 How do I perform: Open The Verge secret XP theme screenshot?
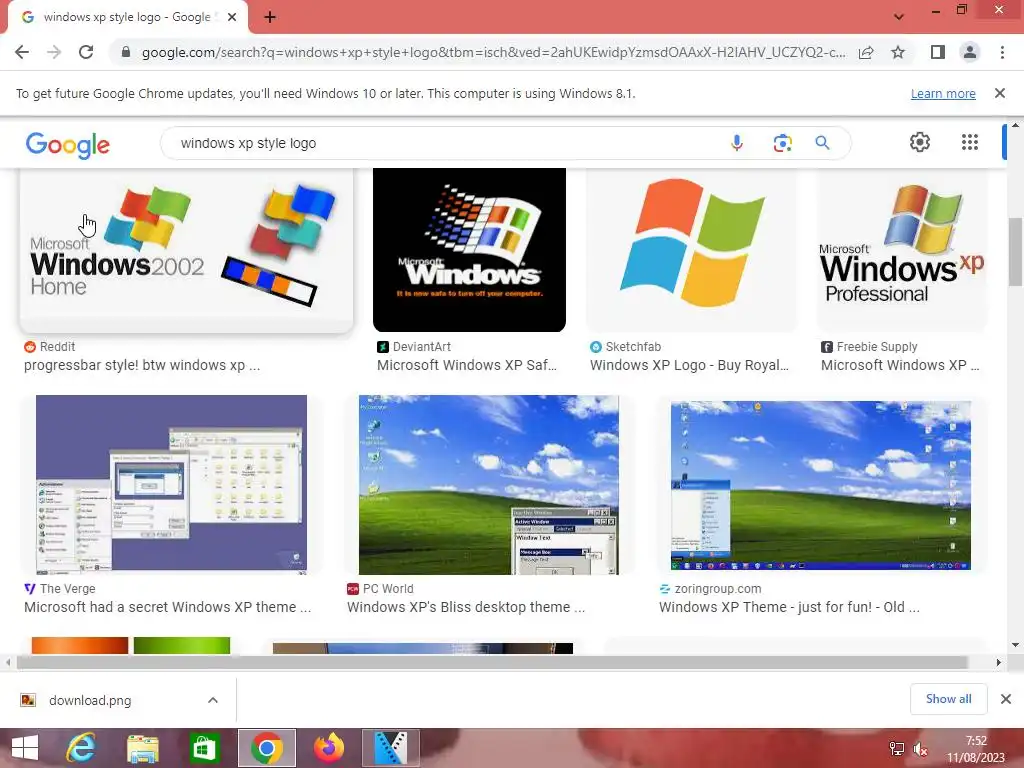click(x=171, y=485)
